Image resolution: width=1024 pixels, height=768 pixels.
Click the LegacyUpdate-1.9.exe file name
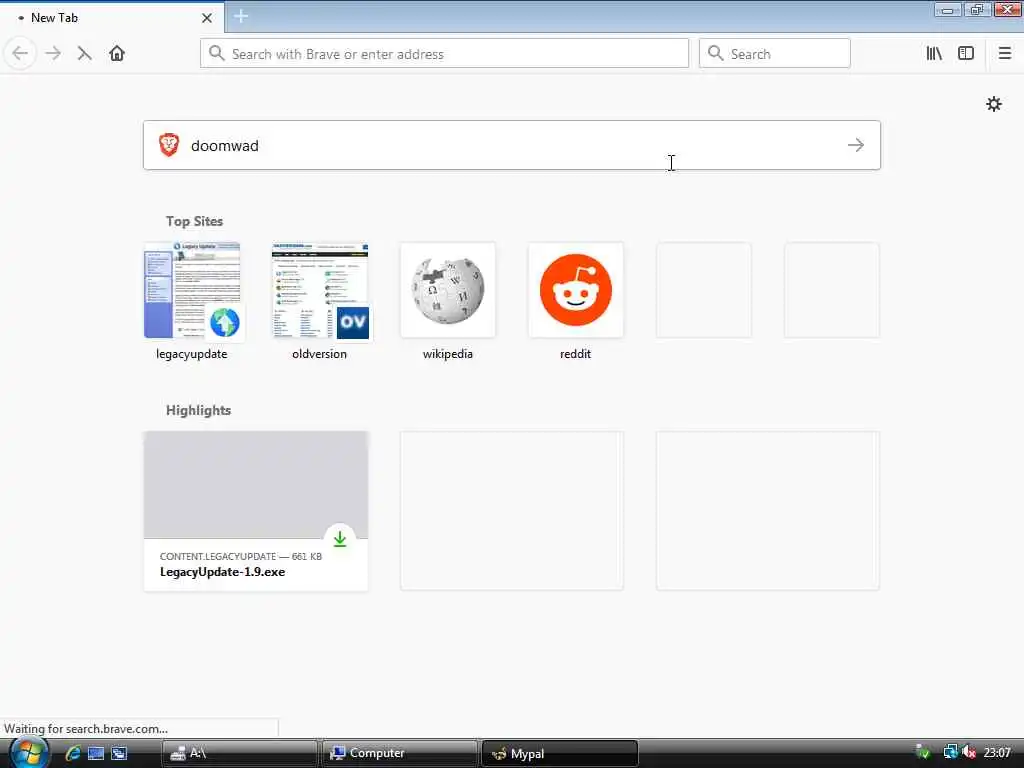[222, 572]
